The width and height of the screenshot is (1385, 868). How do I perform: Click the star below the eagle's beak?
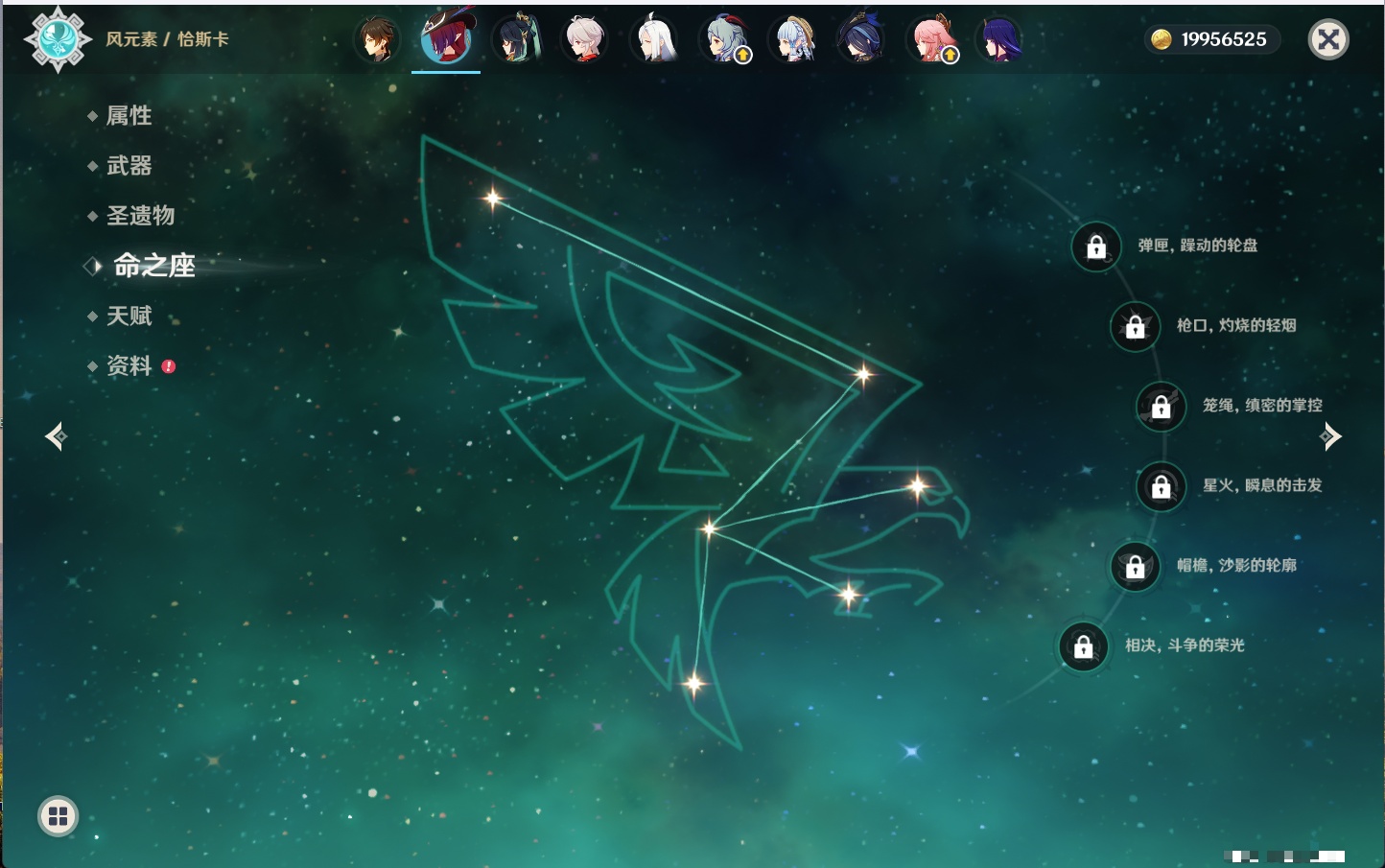click(849, 595)
